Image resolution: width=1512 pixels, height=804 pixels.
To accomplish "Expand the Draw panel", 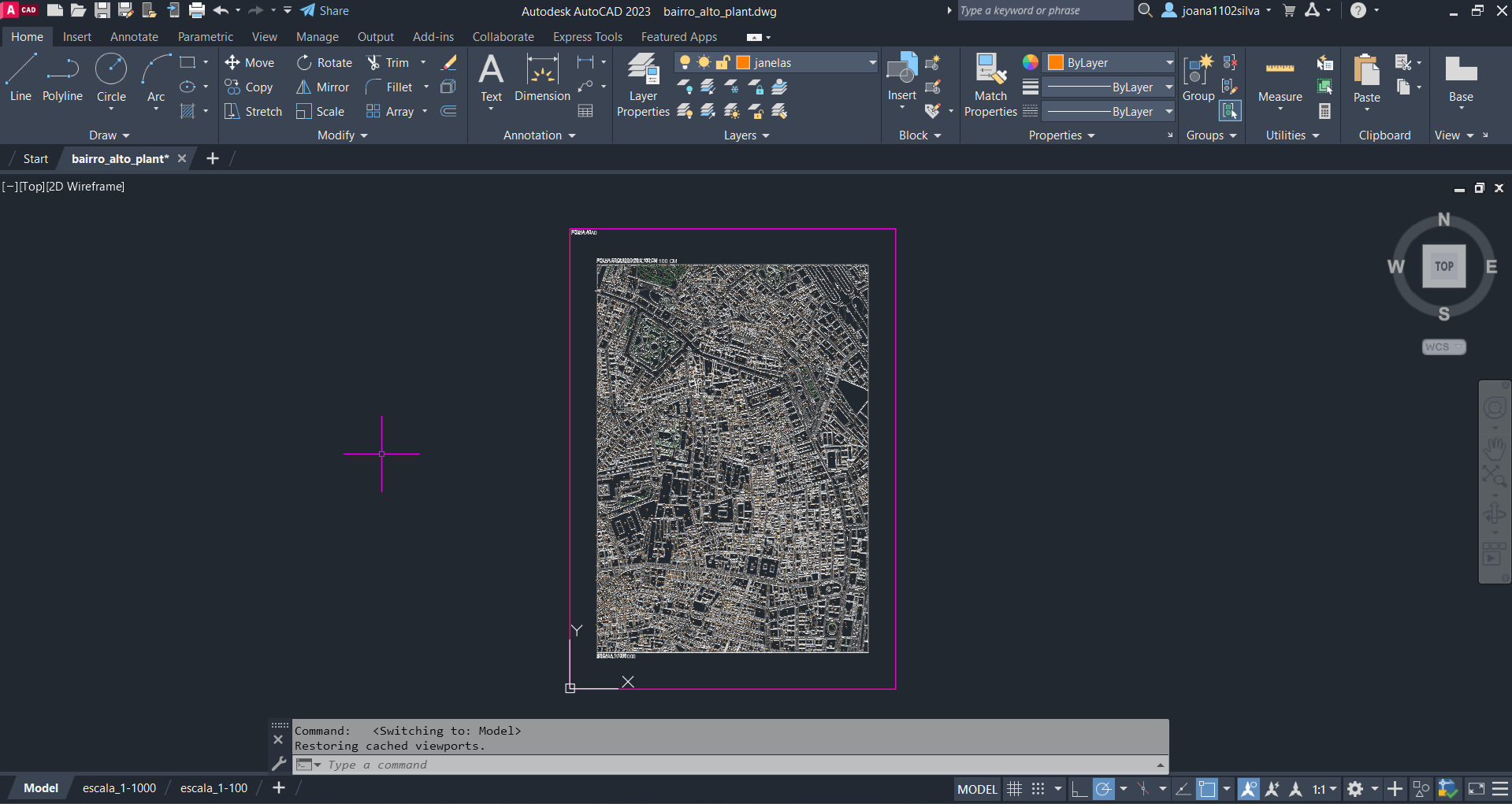I will [109, 135].
